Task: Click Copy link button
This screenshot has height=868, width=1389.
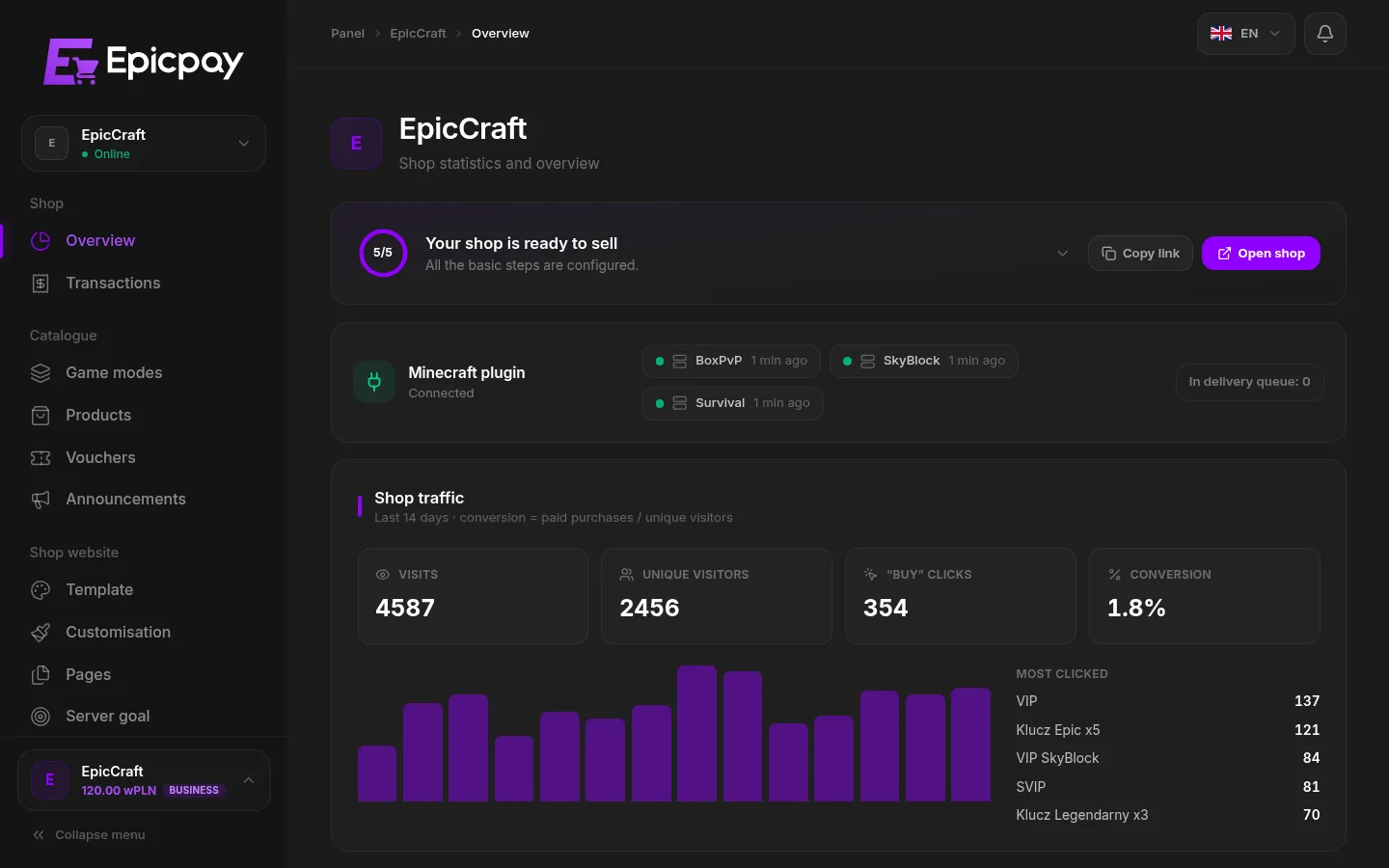Action: pos(1141,254)
